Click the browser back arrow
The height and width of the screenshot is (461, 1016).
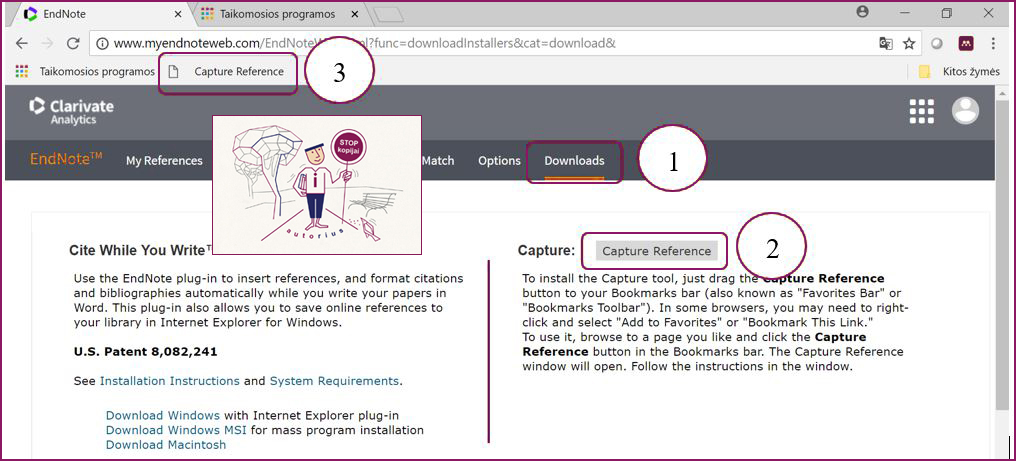click(x=22, y=44)
